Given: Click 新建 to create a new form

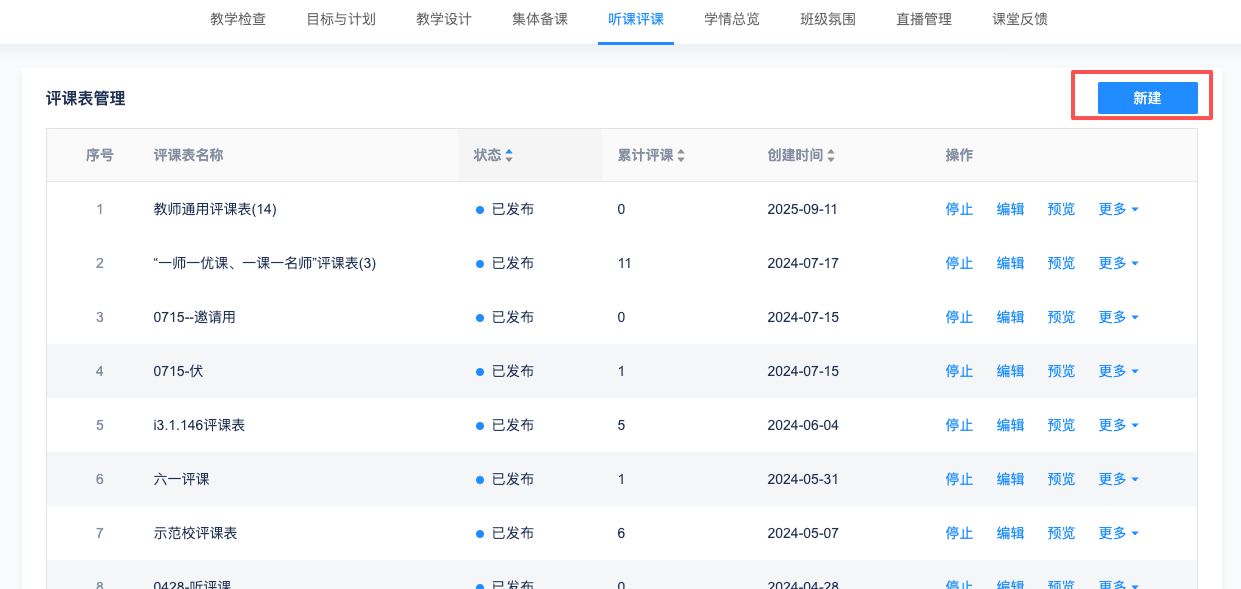Looking at the screenshot, I should coord(1147,98).
